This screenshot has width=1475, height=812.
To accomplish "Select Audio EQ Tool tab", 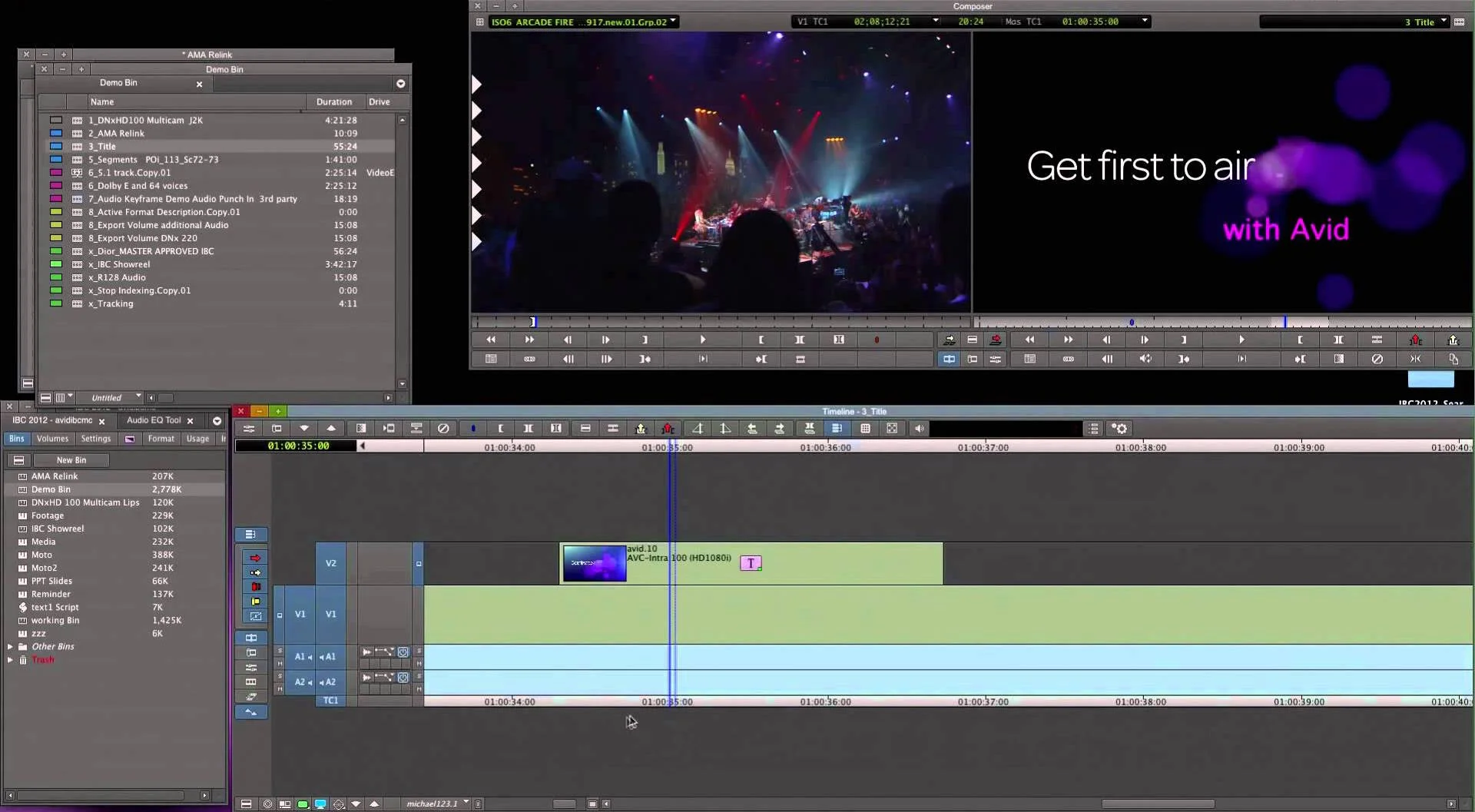I will [x=154, y=420].
